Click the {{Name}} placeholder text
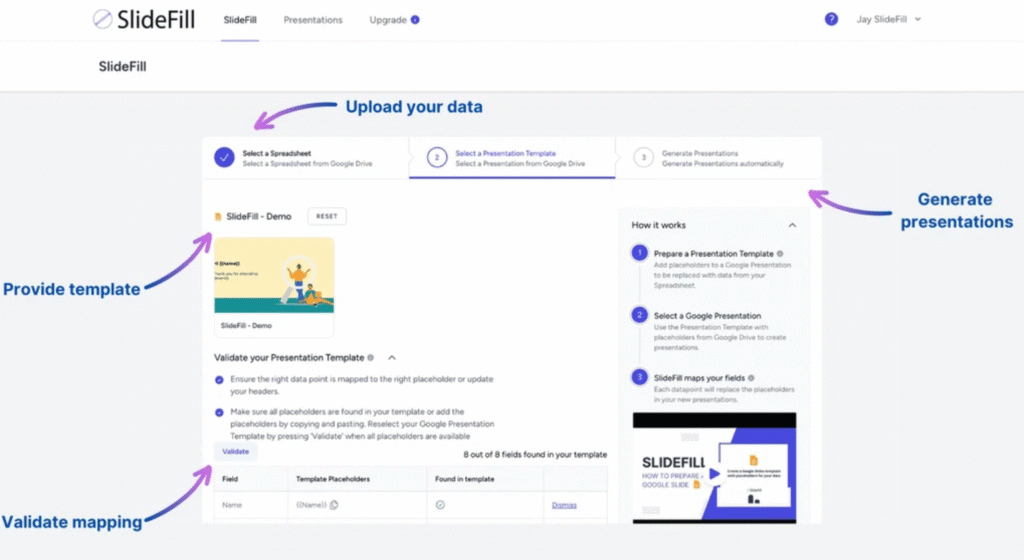 (312, 505)
